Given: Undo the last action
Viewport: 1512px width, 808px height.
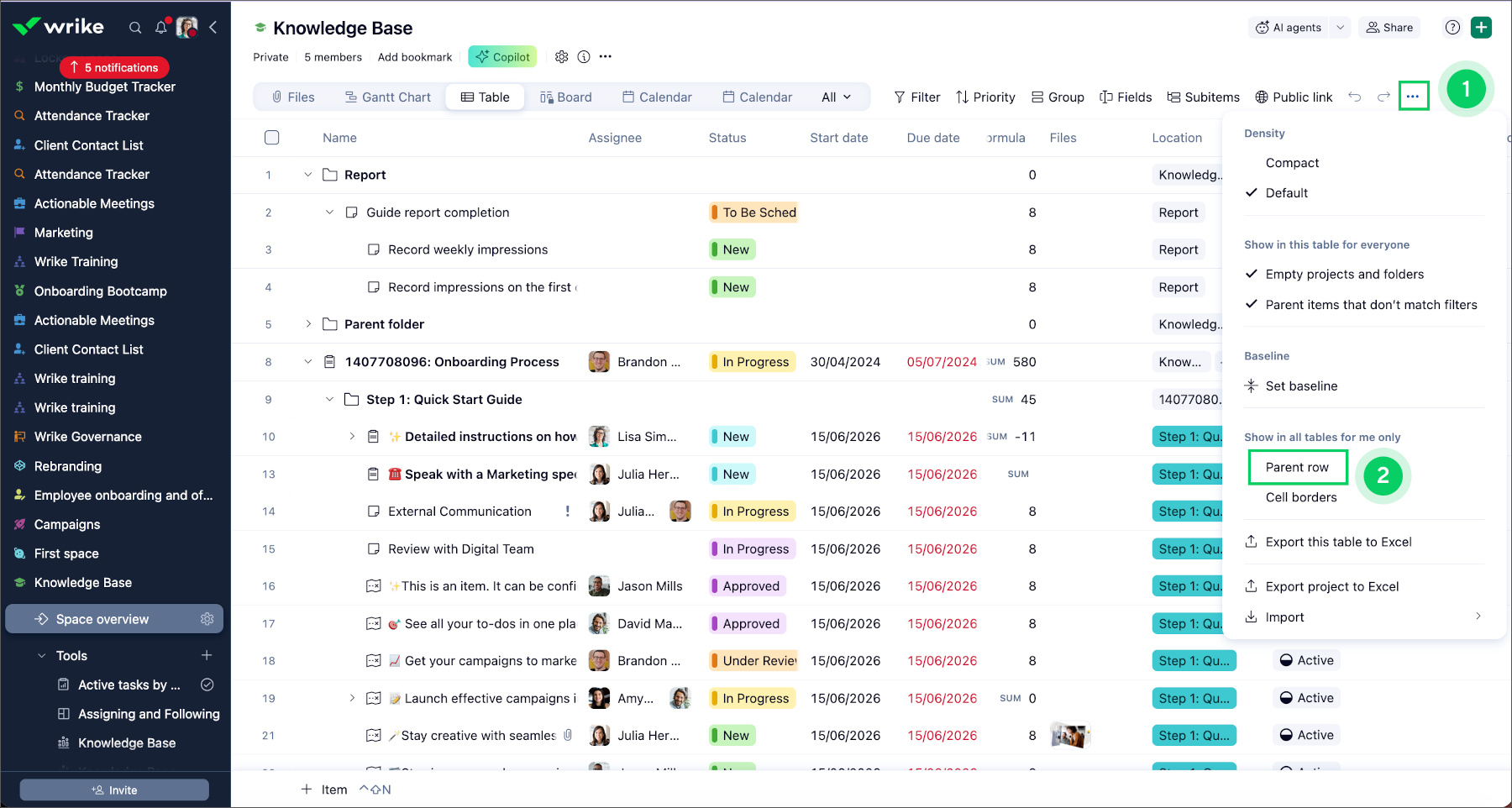Looking at the screenshot, I should tap(1355, 97).
